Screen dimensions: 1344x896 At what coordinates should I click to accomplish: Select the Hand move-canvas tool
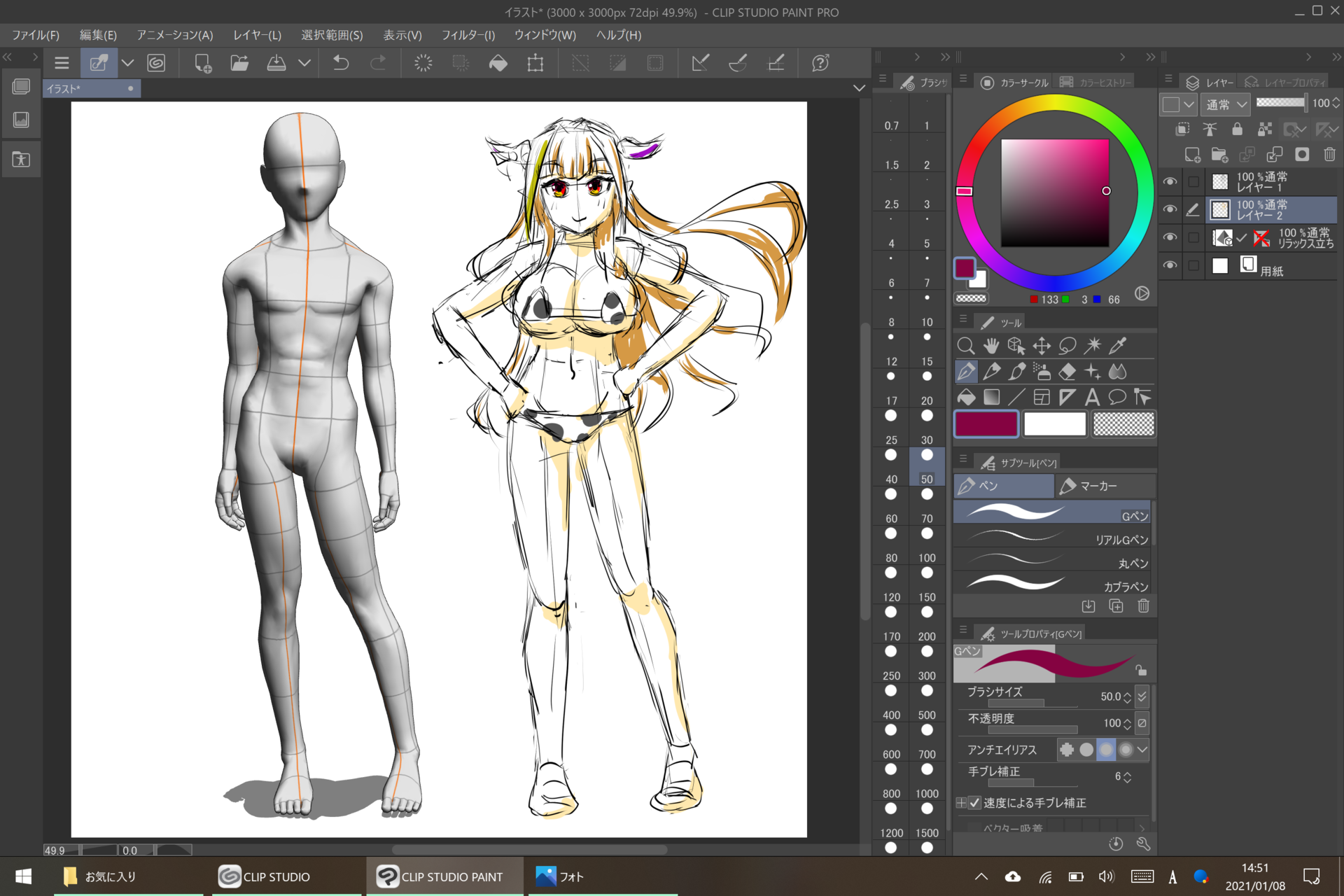tap(990, 345)
